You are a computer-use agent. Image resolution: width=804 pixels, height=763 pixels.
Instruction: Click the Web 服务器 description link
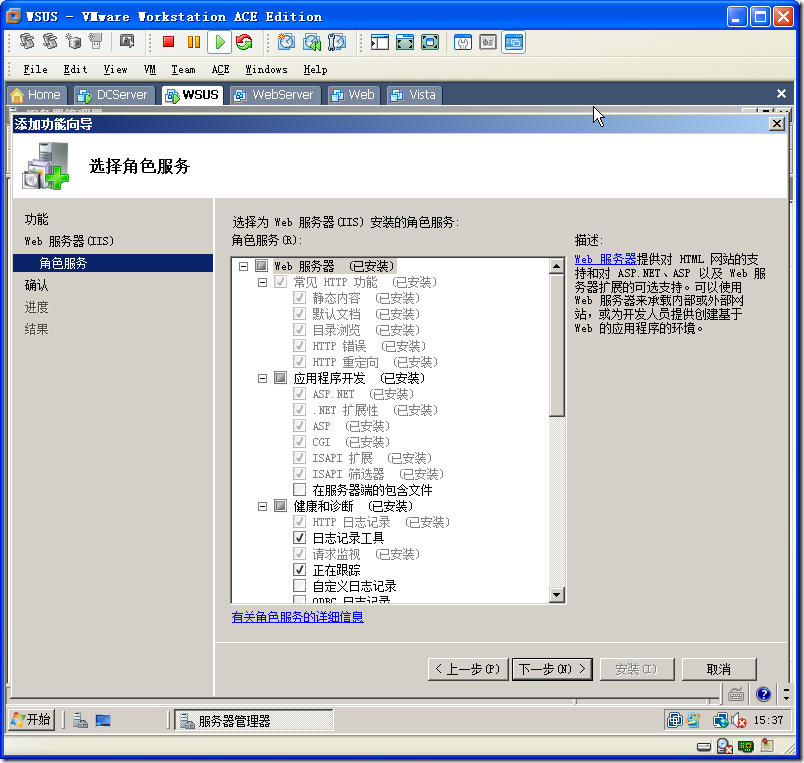pyautogui.click(x=605, y=259)
